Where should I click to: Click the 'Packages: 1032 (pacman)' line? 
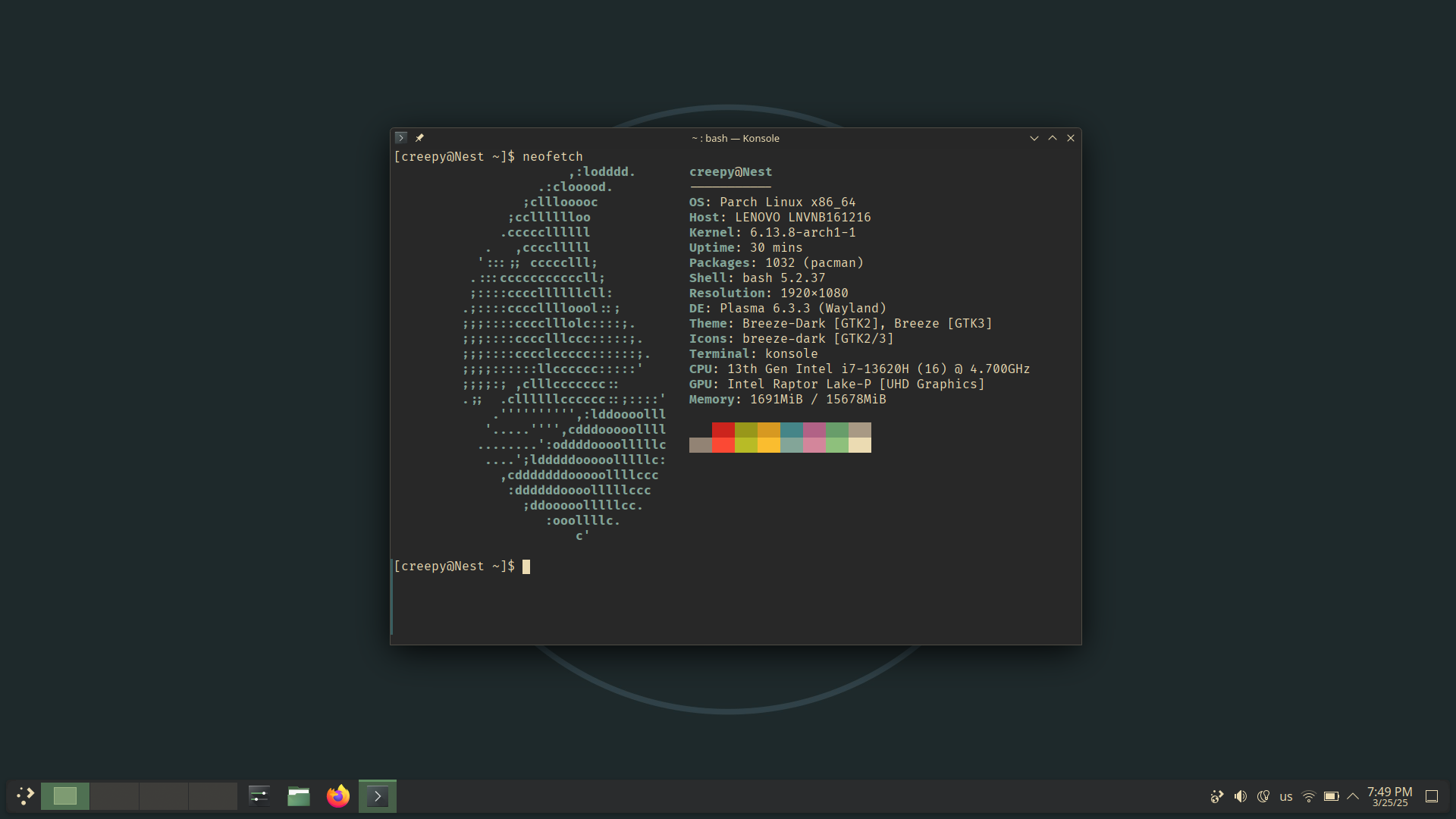pos(777,262)
